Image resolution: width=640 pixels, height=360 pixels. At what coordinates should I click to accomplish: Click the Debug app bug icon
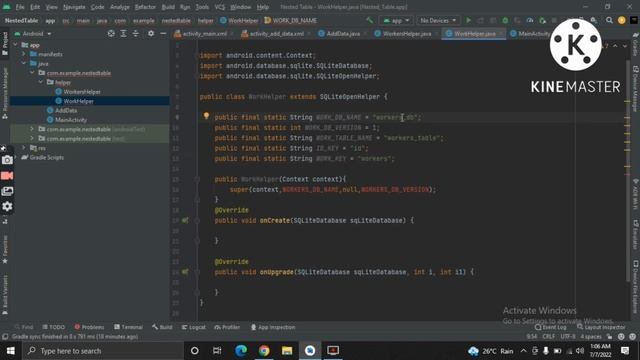(505, 20)
